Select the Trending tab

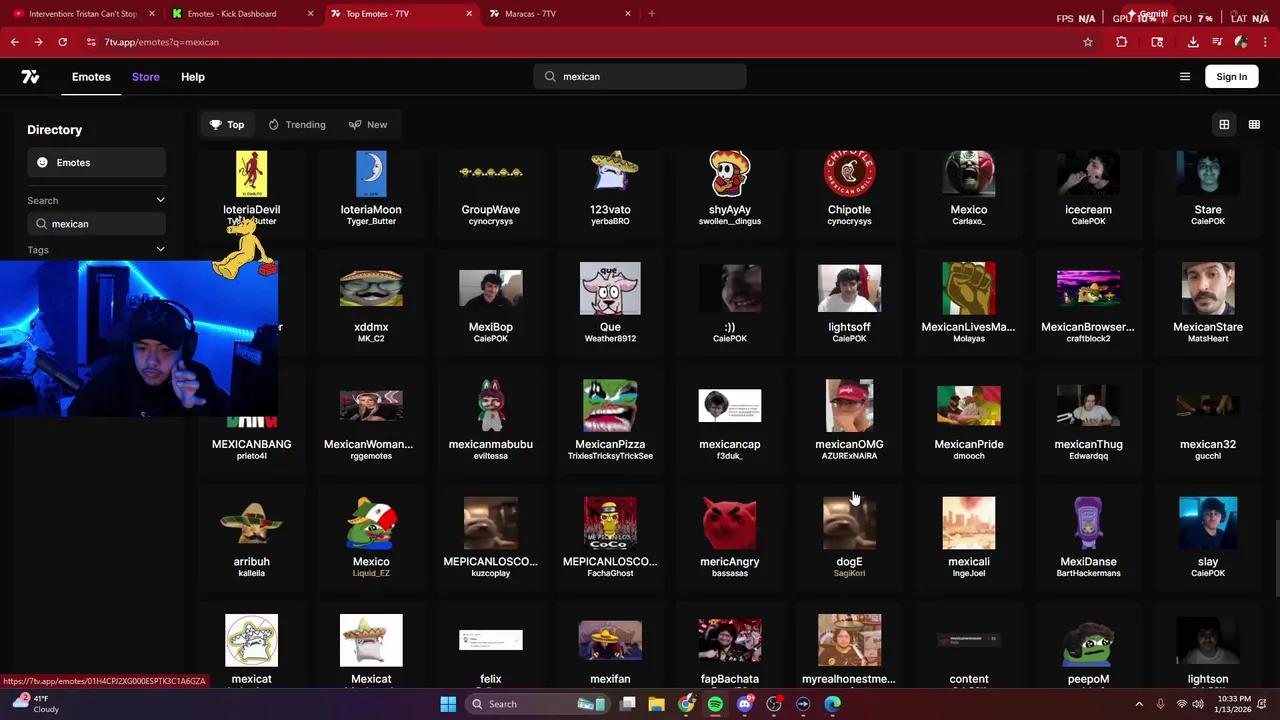[297, 125]
